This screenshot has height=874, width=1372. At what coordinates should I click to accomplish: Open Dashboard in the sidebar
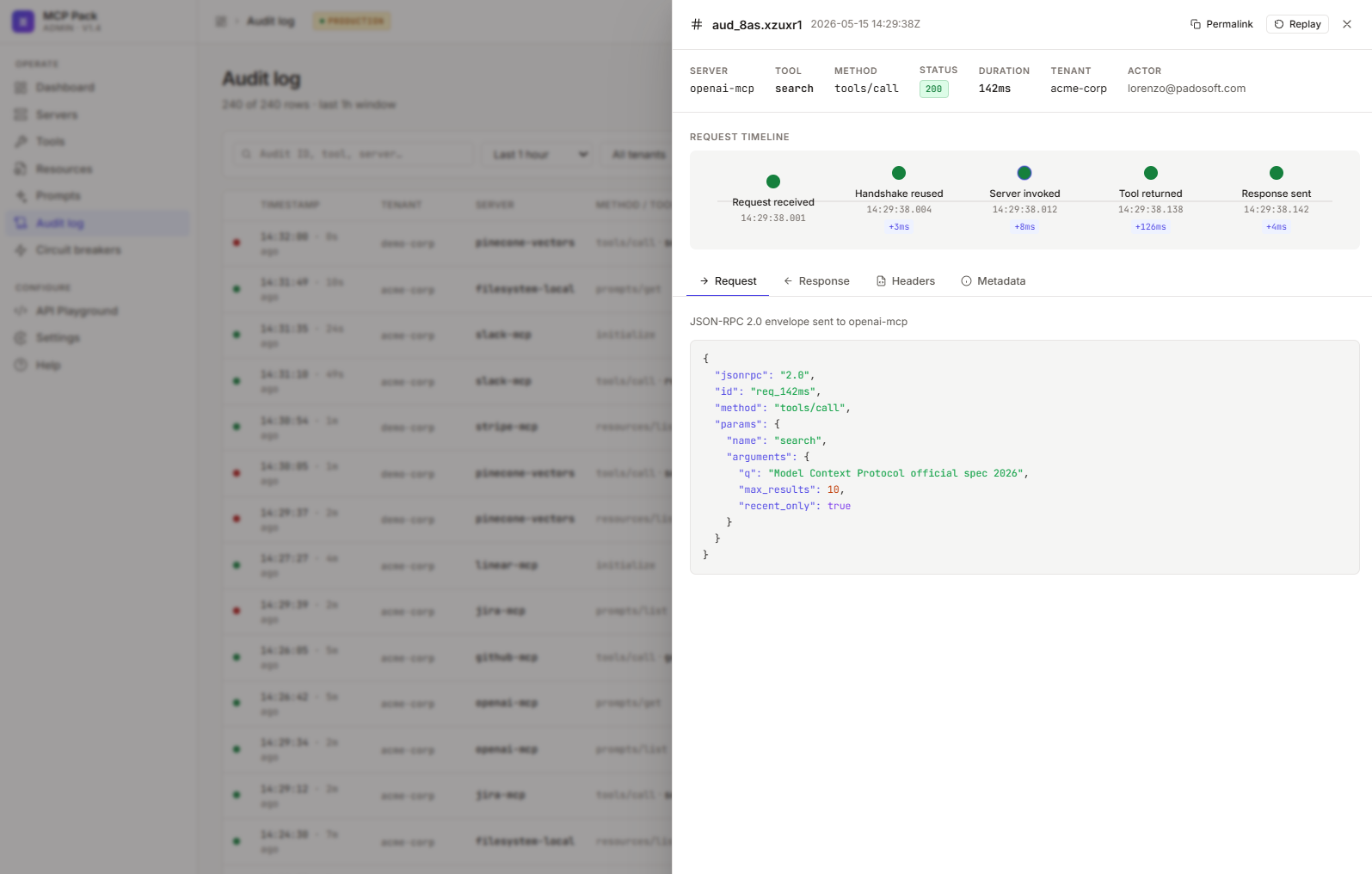[97, 87]
